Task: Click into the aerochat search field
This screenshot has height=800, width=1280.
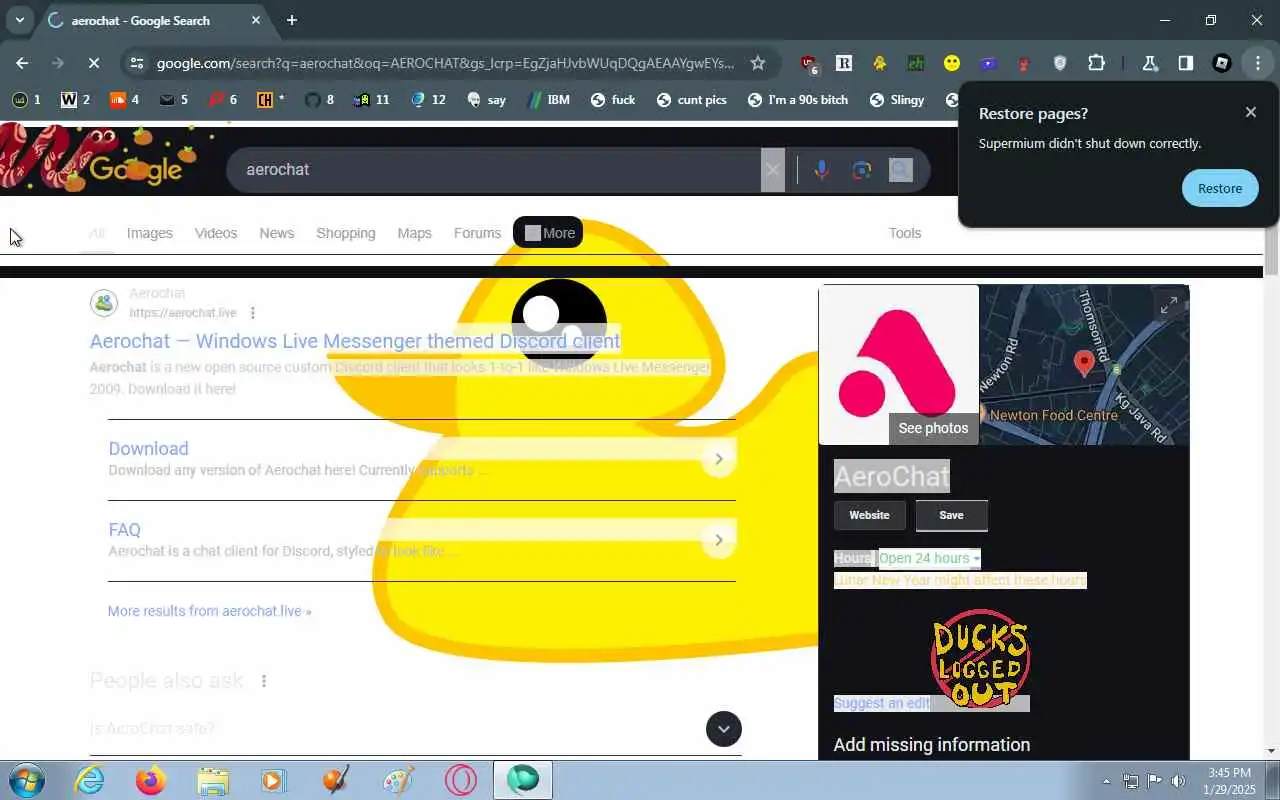Action: [x=495, y=170]
